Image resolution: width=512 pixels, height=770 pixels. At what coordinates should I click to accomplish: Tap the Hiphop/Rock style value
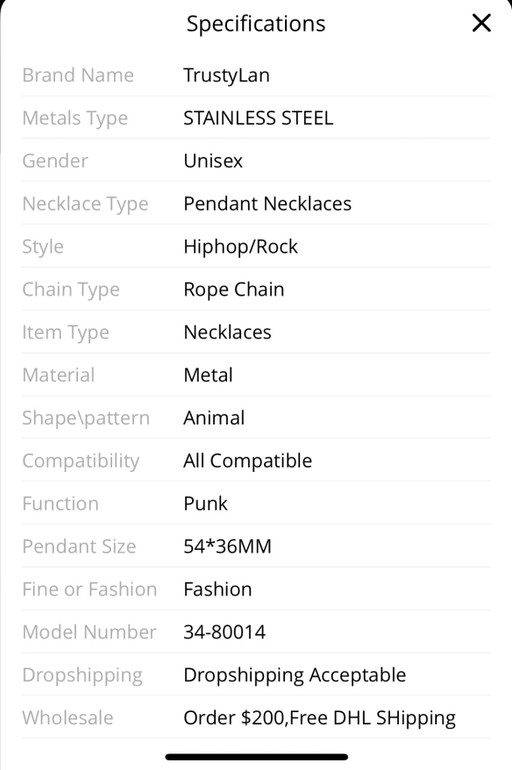[x=241, y=247]
